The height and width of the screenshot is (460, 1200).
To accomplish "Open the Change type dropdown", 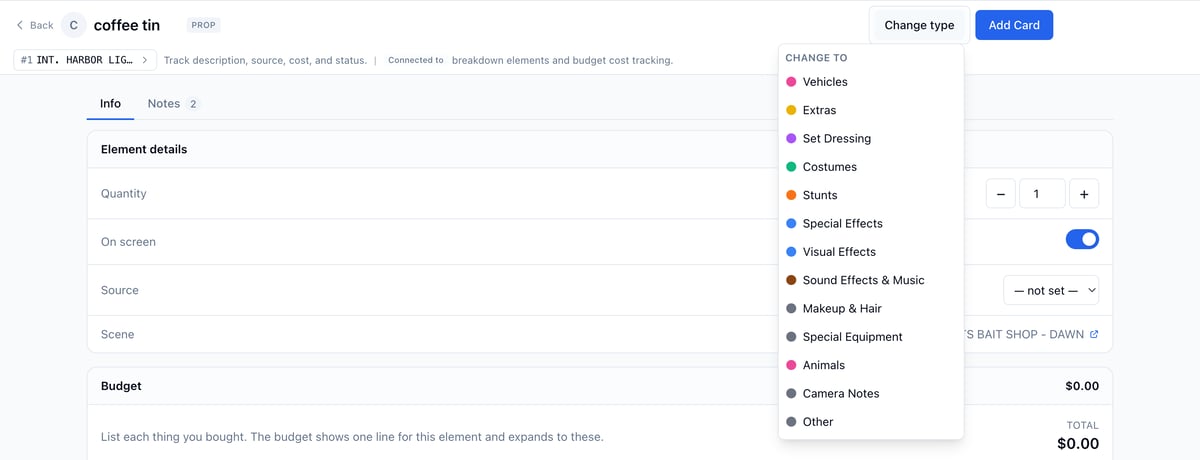I will pyautogui.click(x=919, y=25).
